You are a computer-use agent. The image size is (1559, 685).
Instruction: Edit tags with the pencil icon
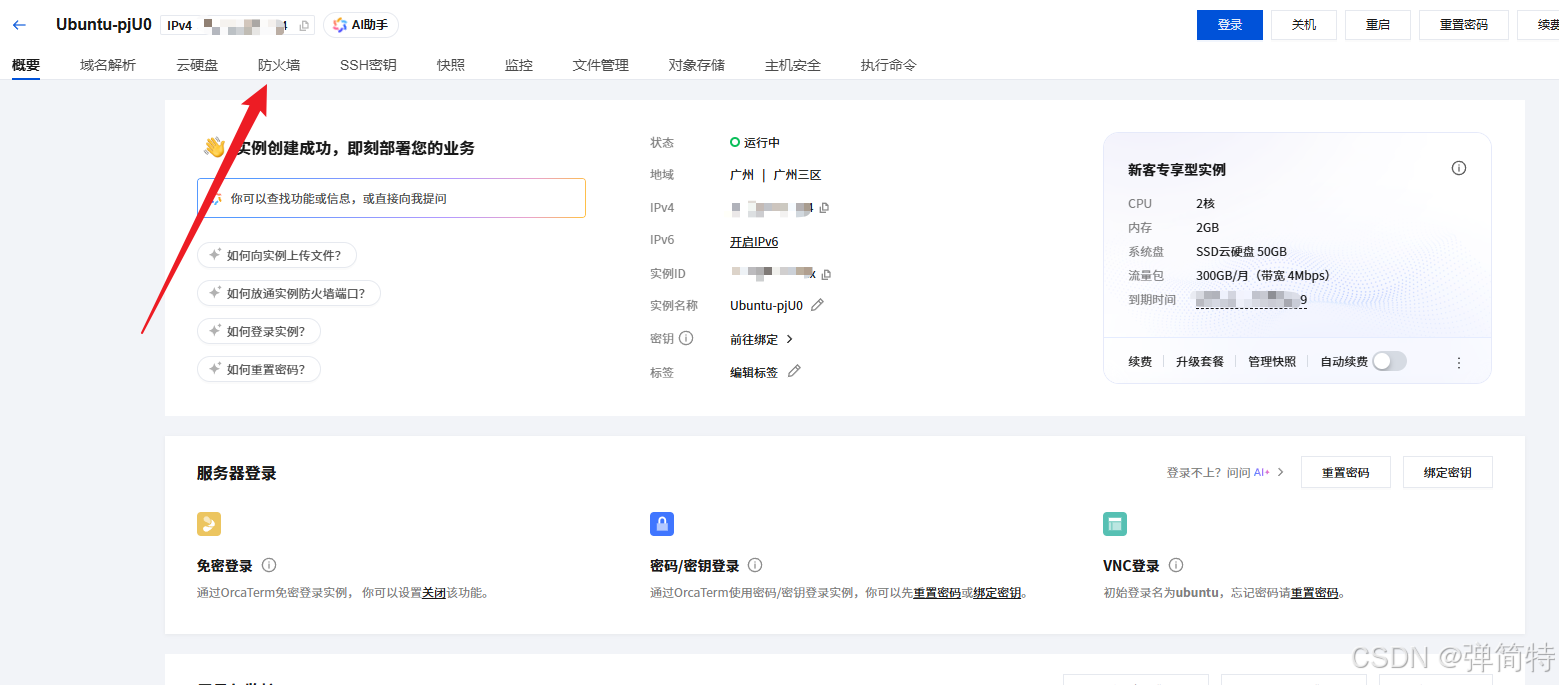[794, 371]
